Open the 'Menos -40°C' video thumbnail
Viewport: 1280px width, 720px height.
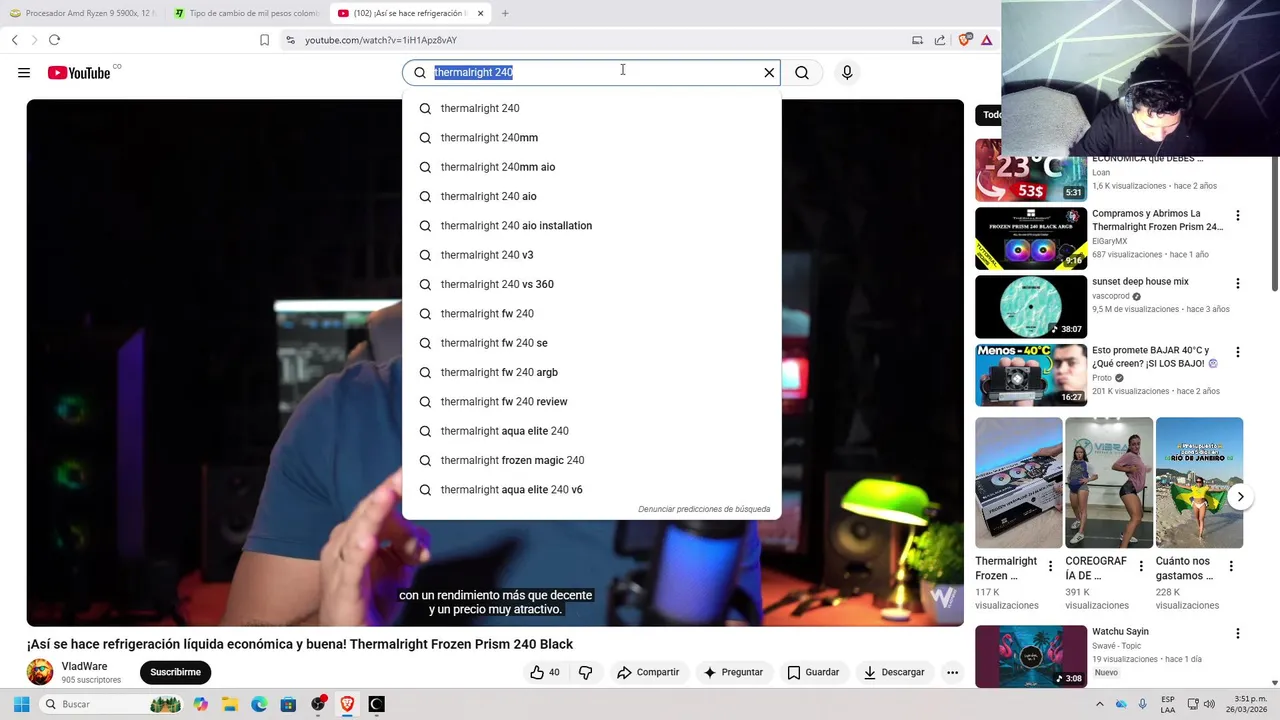[1031, 375]
